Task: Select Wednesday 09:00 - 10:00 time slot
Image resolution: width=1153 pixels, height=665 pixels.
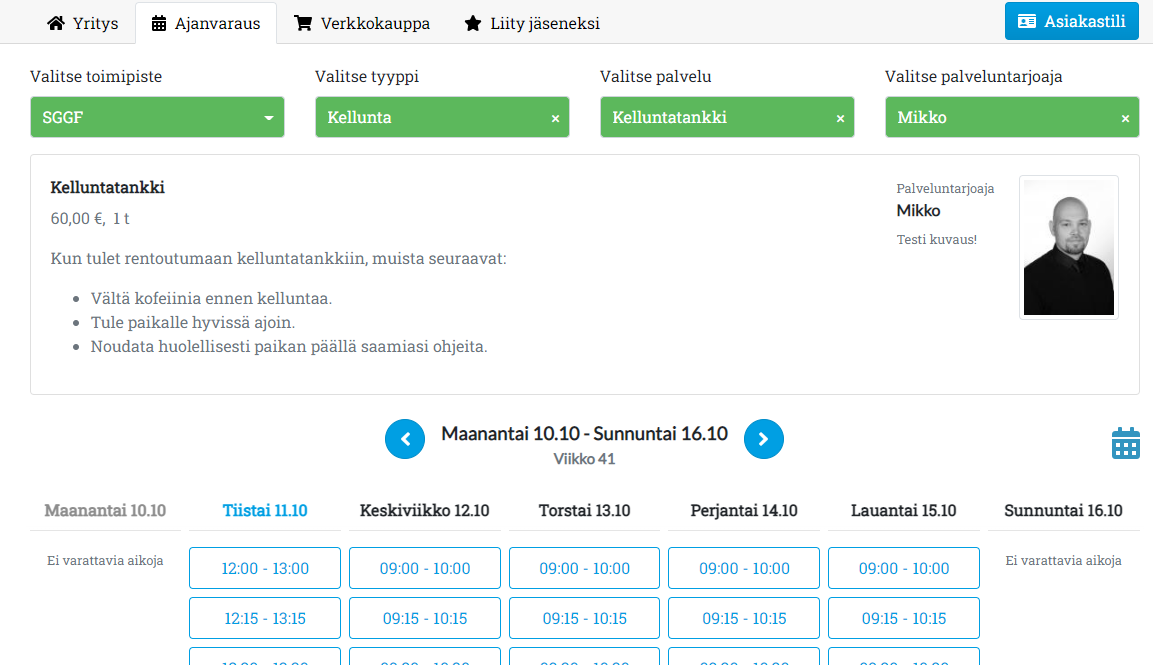Action: click(425, 568)
